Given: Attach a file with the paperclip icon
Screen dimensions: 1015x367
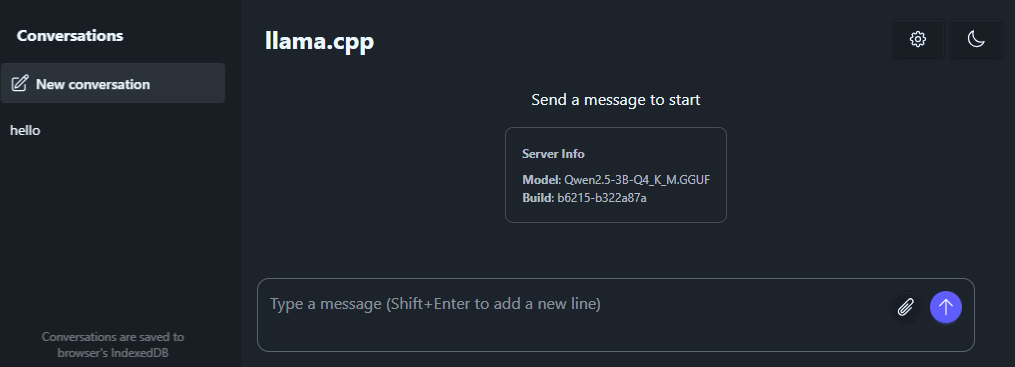Looking at the screenshot, I should (x=906, y=307).
